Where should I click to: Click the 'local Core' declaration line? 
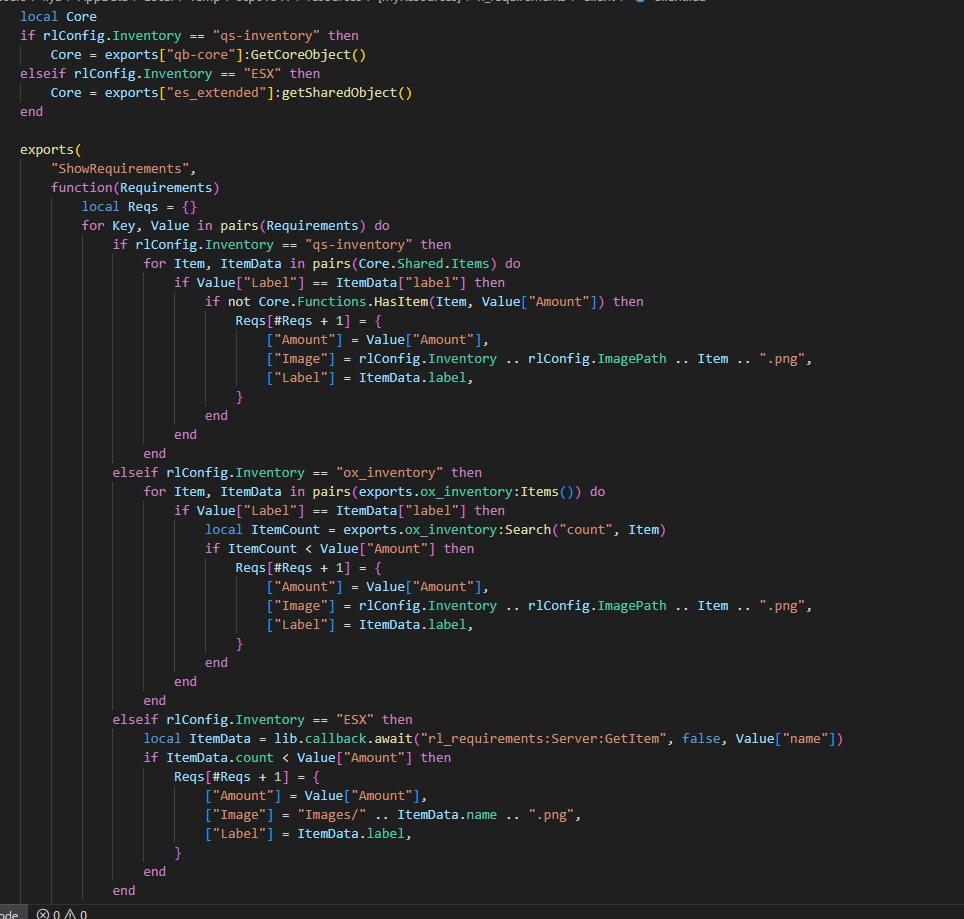(58, 17)
